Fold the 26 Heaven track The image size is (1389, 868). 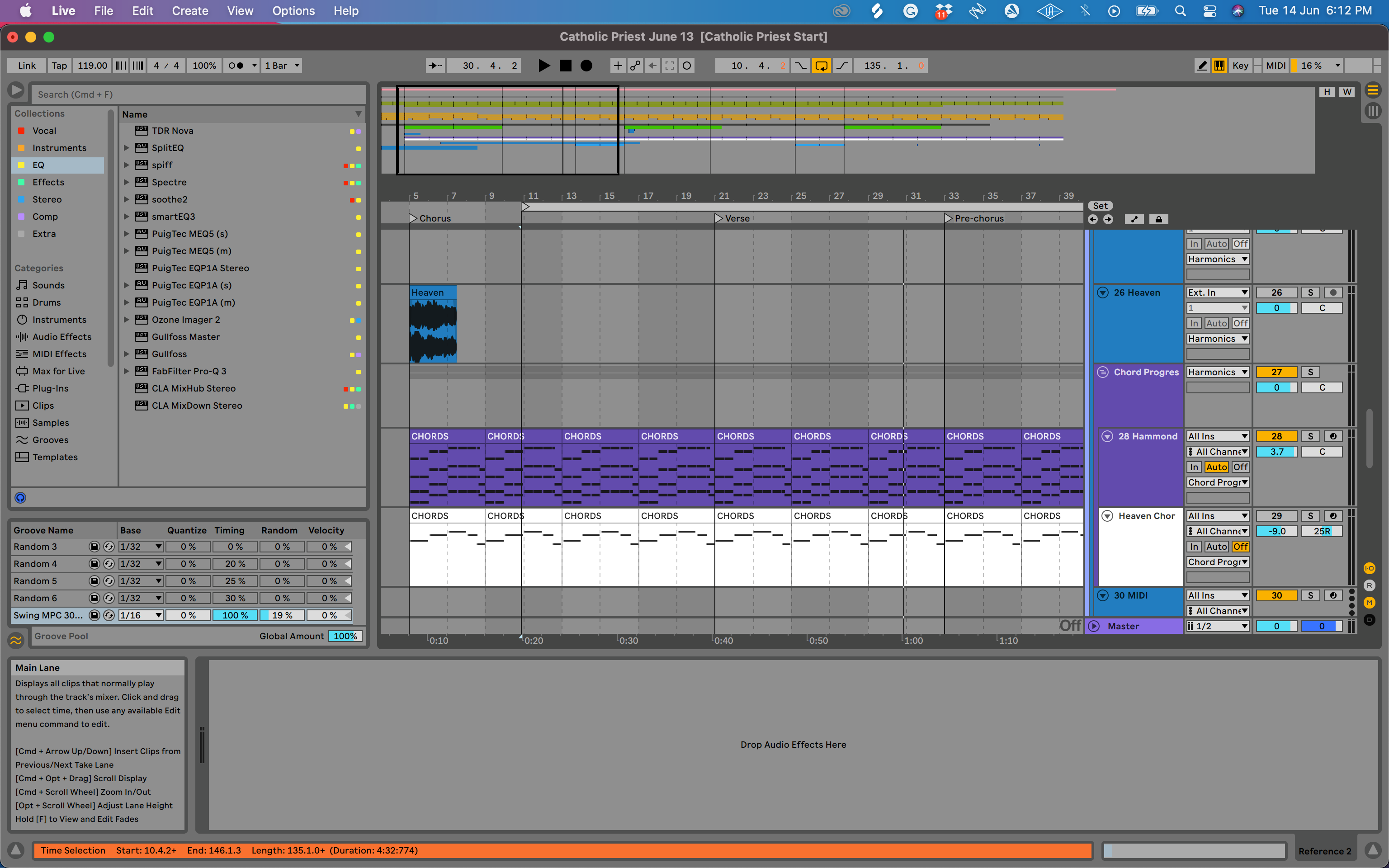point(1103,293)
